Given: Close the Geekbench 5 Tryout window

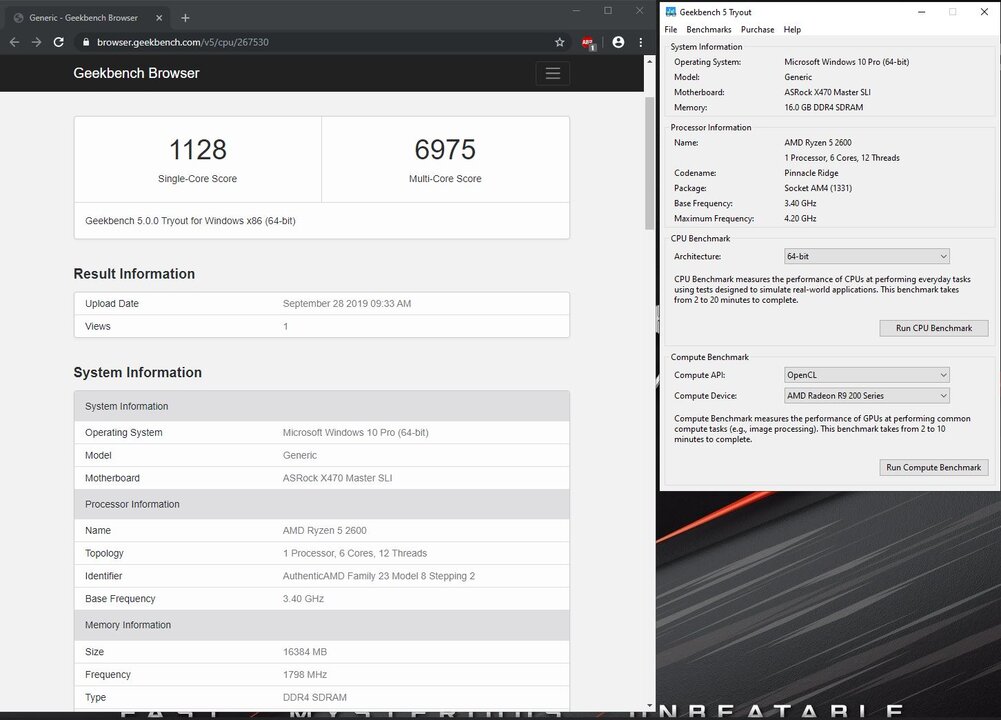Looking at the screenshot, I should click(x=984, y=12).
